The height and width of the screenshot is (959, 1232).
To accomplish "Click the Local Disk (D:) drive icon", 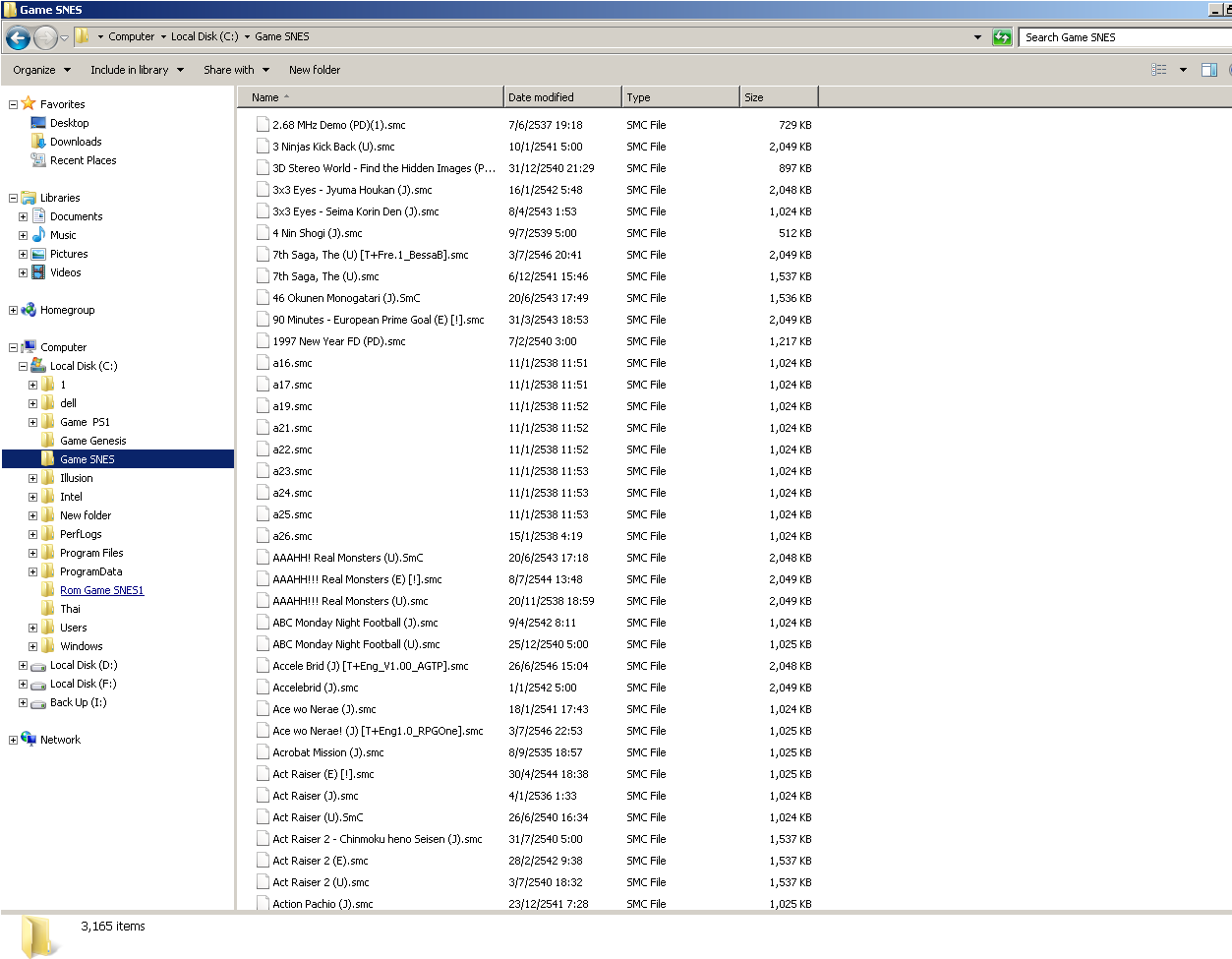I will click(x=38, y=666).
